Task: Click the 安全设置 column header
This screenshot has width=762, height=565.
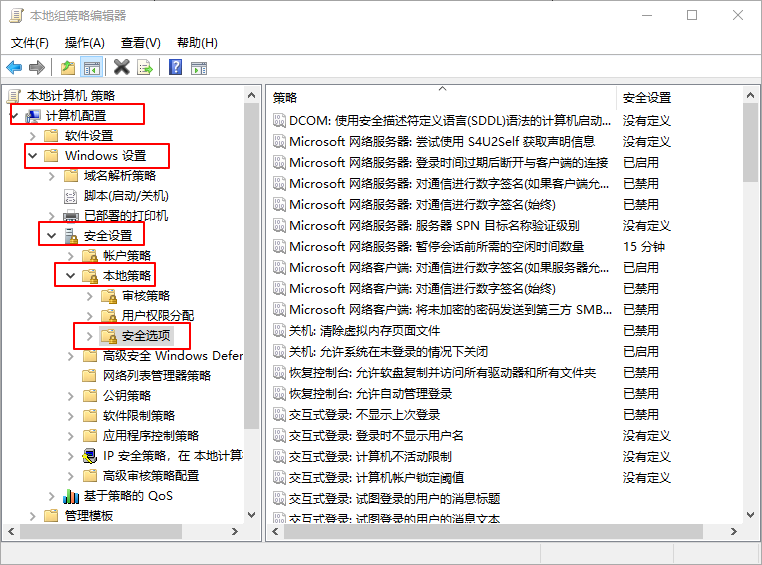Action: click(x=676, y=97)
